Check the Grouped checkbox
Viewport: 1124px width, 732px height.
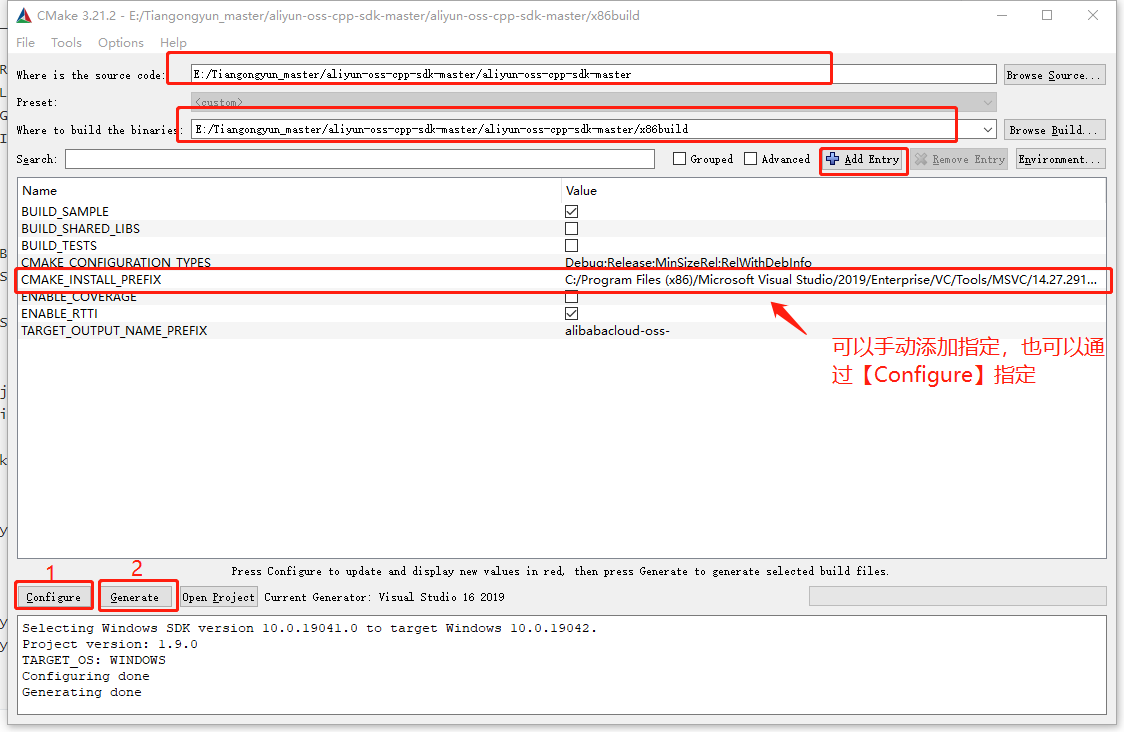pyautogui.click(x=680, y=158)
